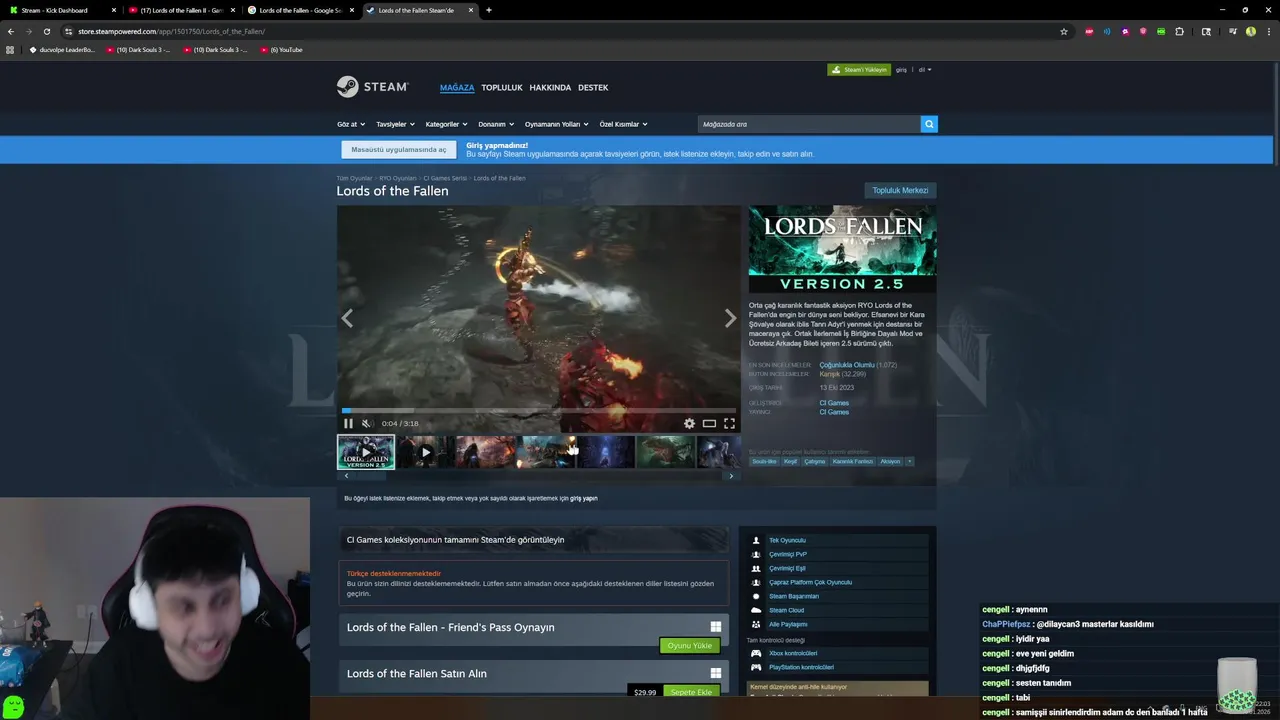Open Çevrimiçi Eşli feature link
This screenshot has height=720, width=1280.
(x=787, y=568)
